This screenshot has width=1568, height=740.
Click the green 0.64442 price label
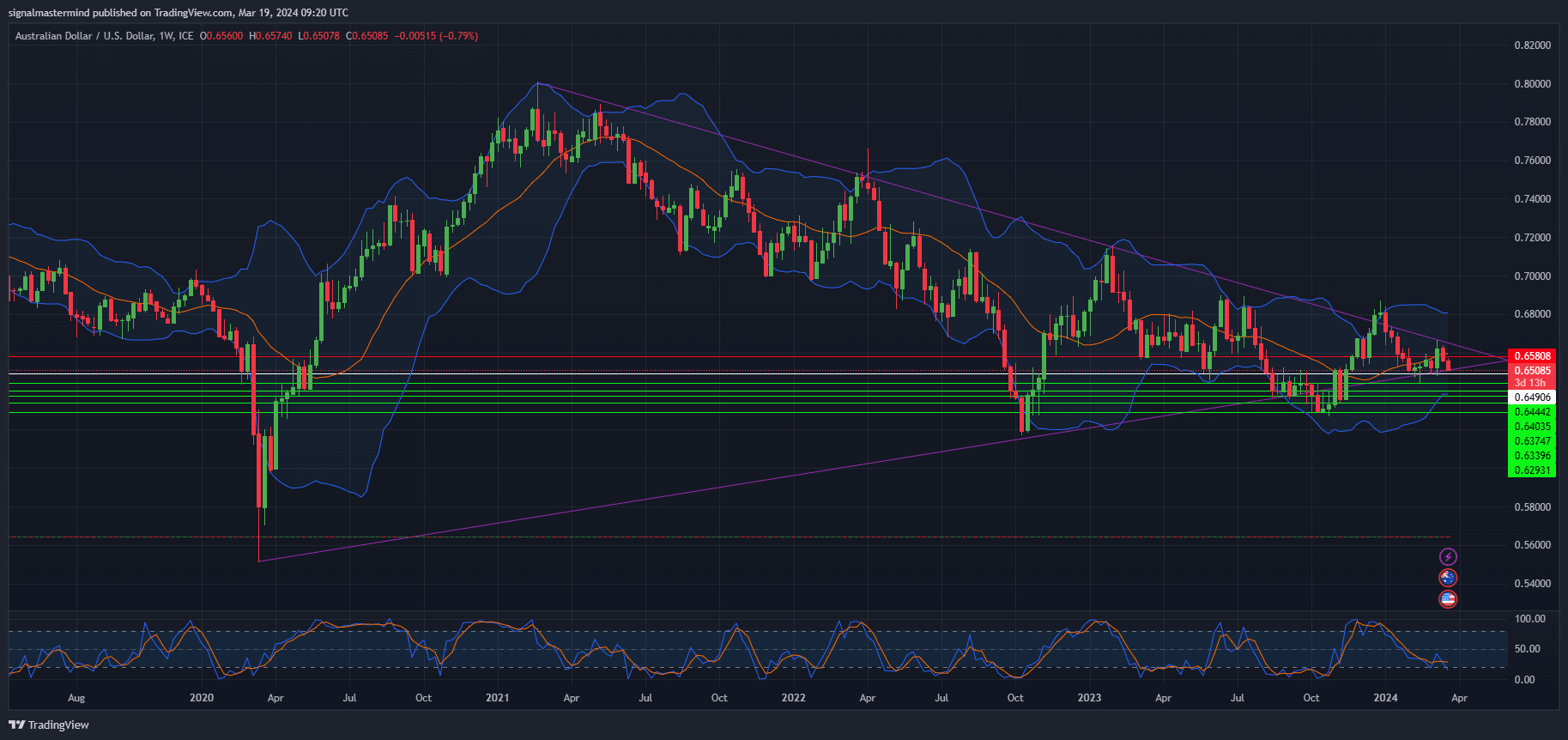click(x=1532, y=412)
